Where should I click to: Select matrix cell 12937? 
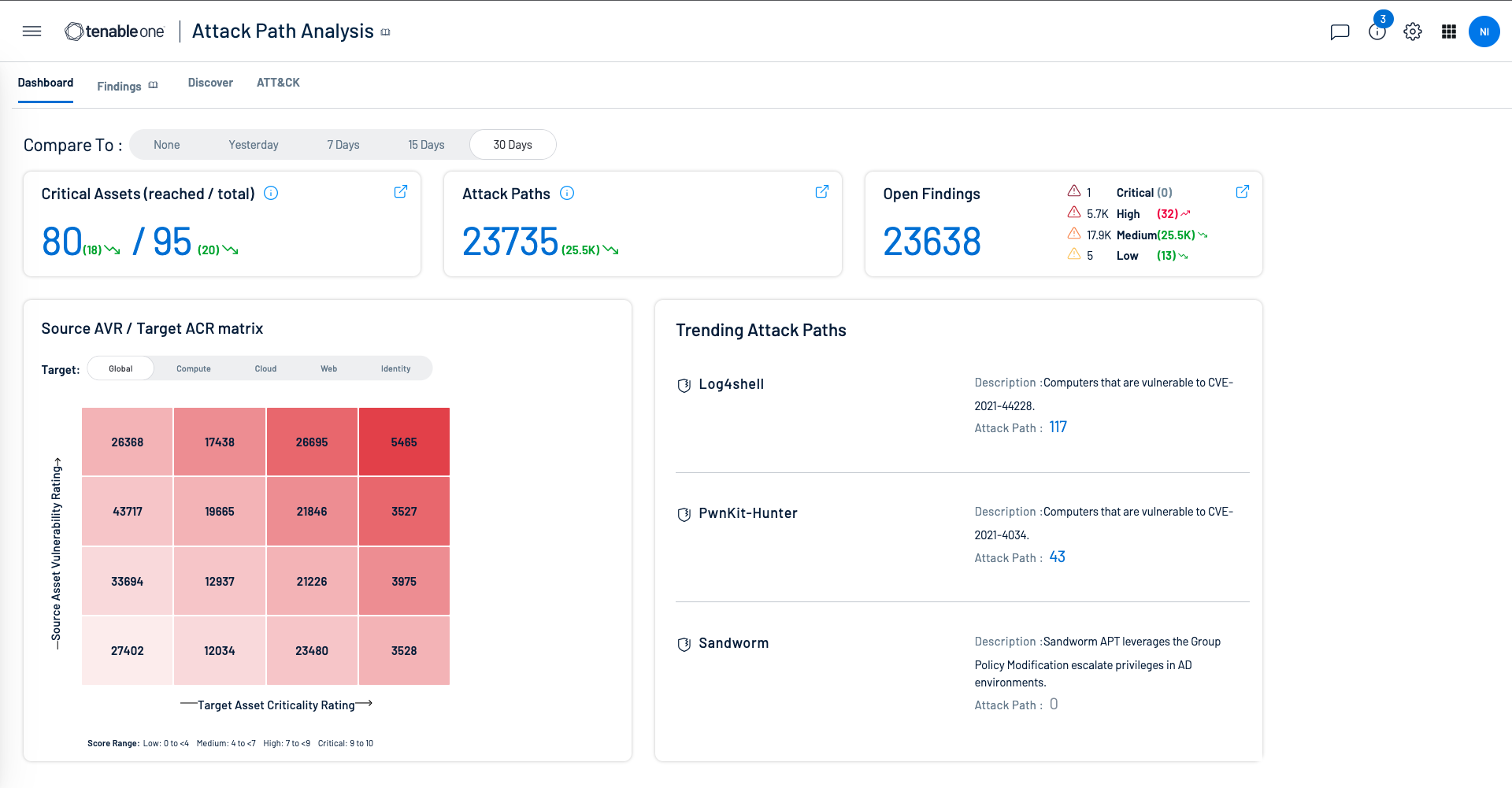[219, 581]
